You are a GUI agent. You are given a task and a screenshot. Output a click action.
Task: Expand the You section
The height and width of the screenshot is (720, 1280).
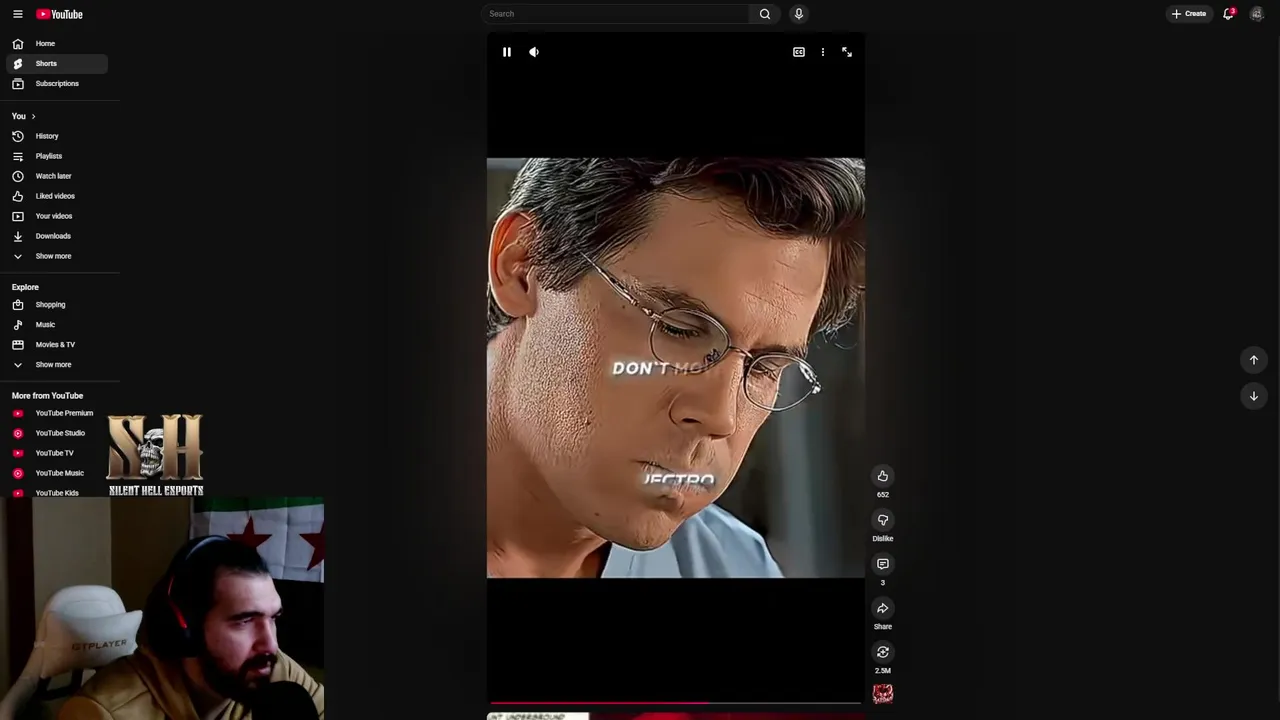[x=24, y=116]
